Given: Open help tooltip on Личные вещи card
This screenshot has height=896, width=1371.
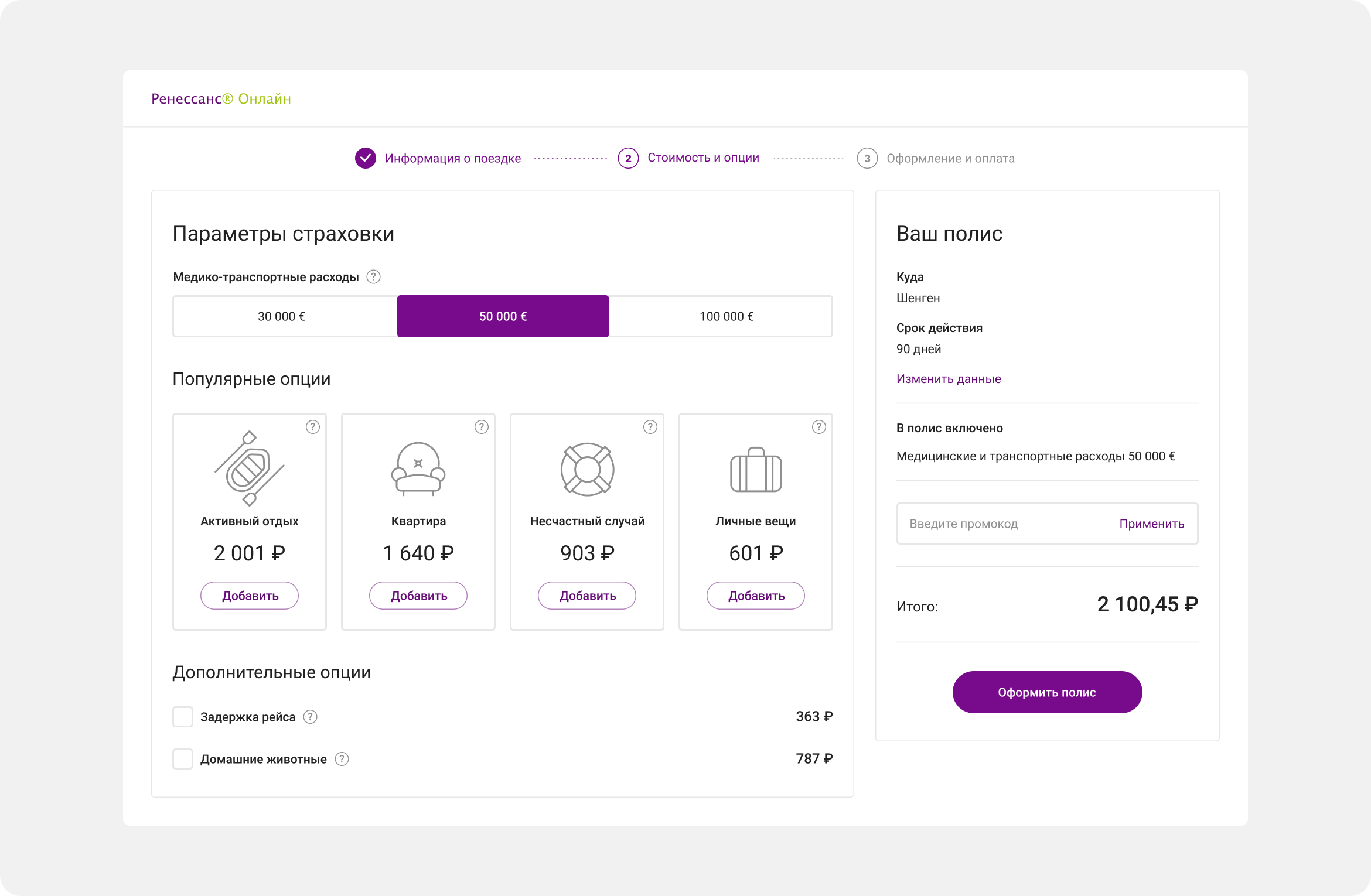Looking at the screenshot, I should tap(819, 427).
